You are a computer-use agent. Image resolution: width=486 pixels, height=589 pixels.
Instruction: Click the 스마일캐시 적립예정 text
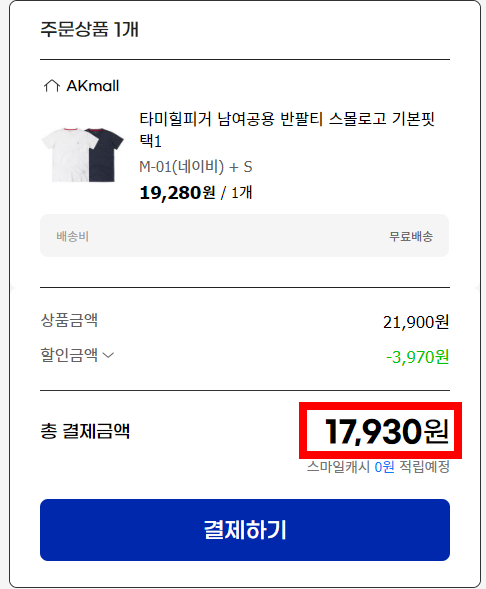click(x=378, y=467)
